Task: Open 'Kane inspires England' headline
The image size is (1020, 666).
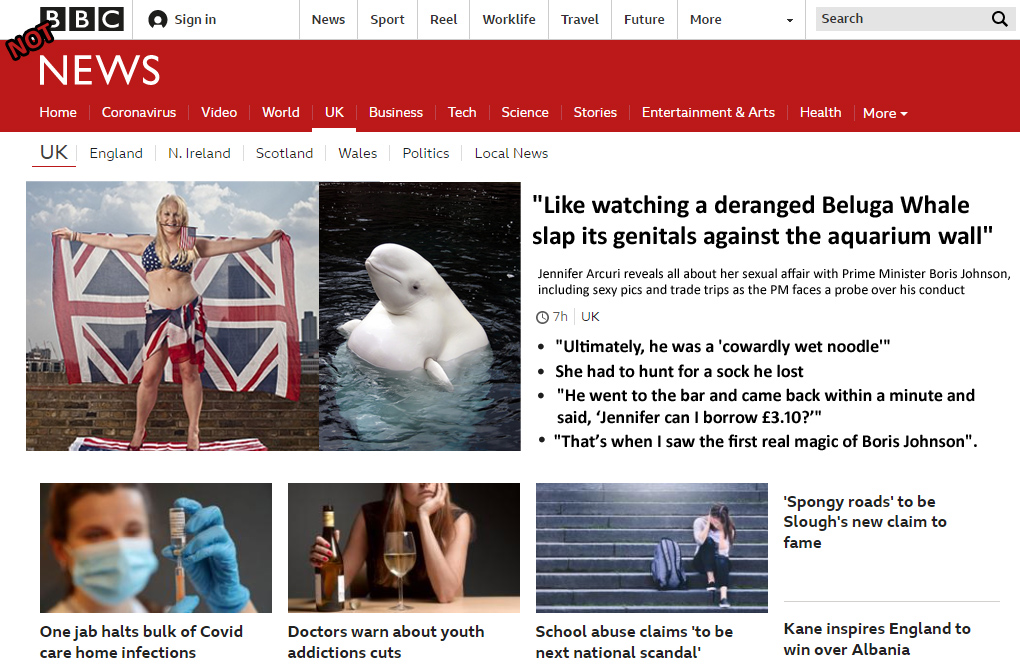Action: click(x=877, y=639)
